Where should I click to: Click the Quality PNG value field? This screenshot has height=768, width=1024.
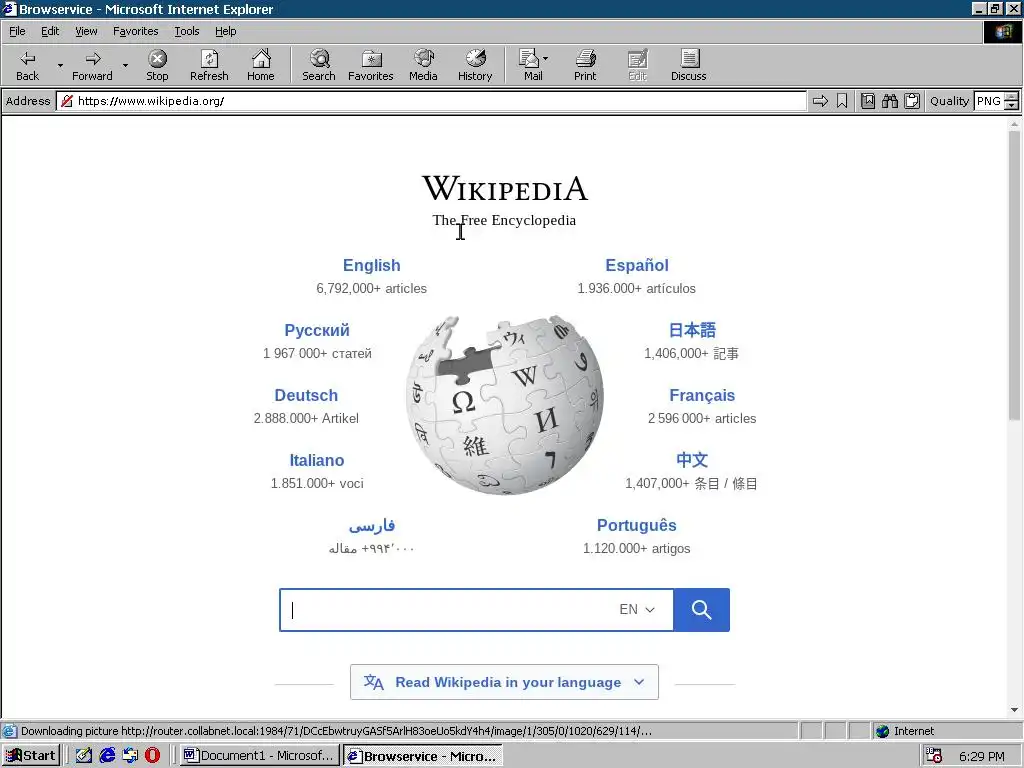click(x=989, y=101)
